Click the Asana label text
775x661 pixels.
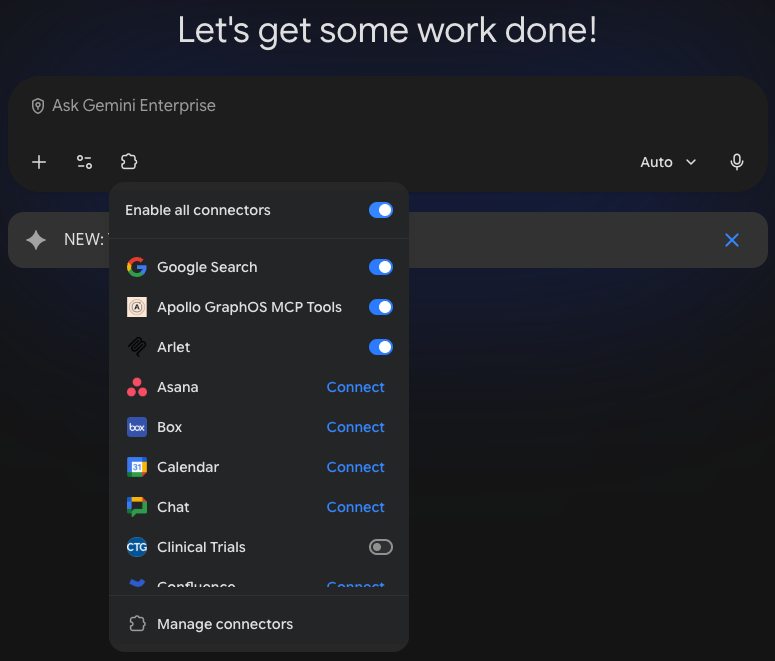[x=177, y=387]
